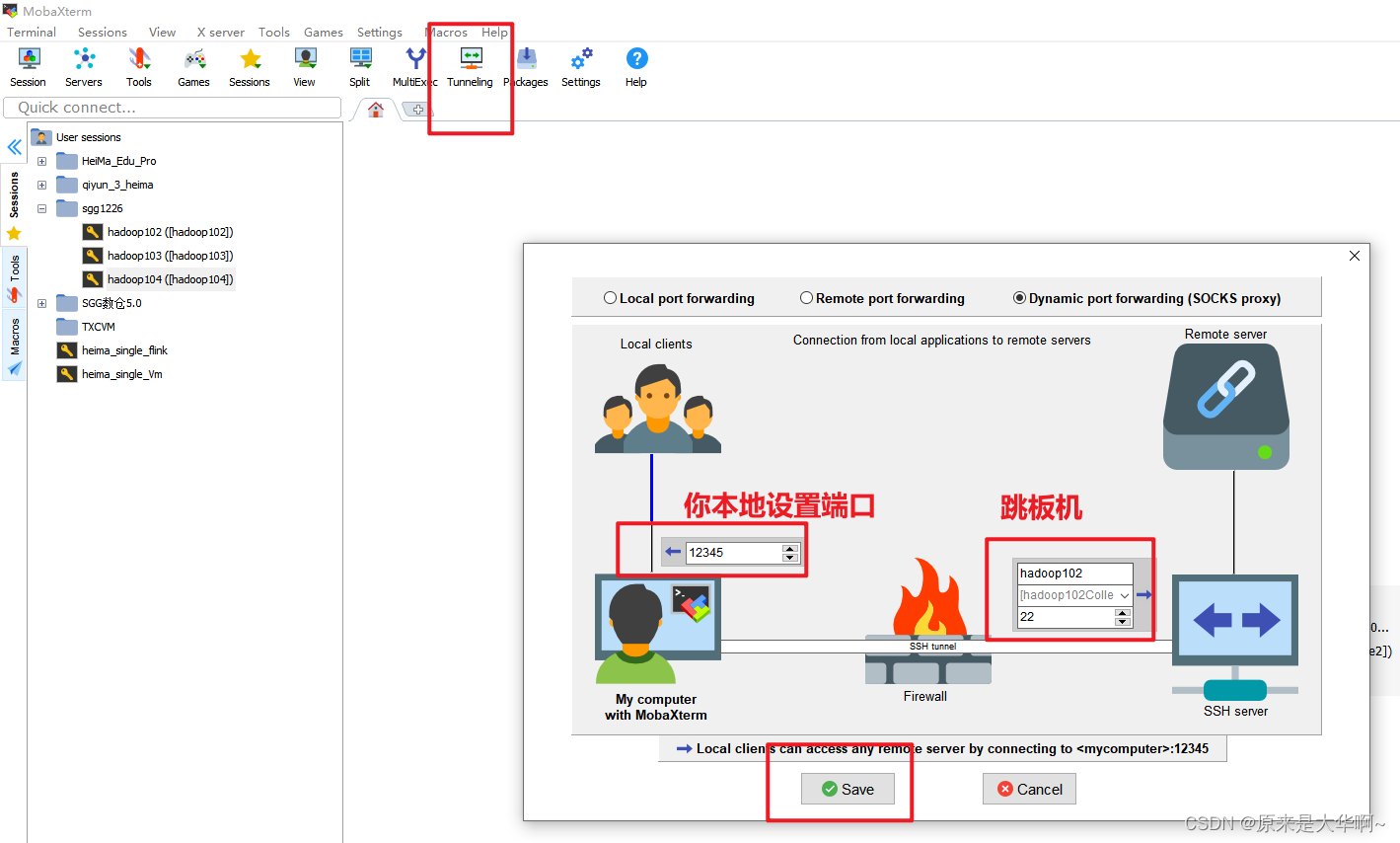1400x843 pixels.
Task: Close the tunnel dialog with X
Action: (1355, 256)
